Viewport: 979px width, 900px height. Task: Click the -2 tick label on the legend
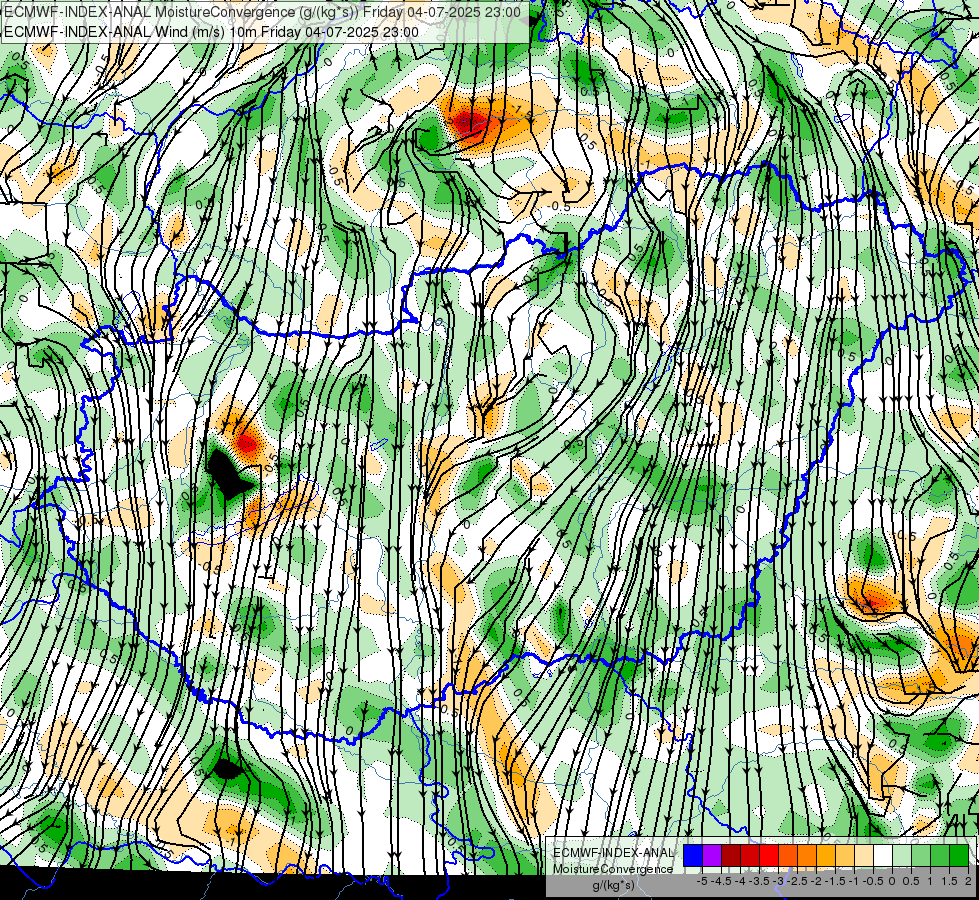point(817,881)
